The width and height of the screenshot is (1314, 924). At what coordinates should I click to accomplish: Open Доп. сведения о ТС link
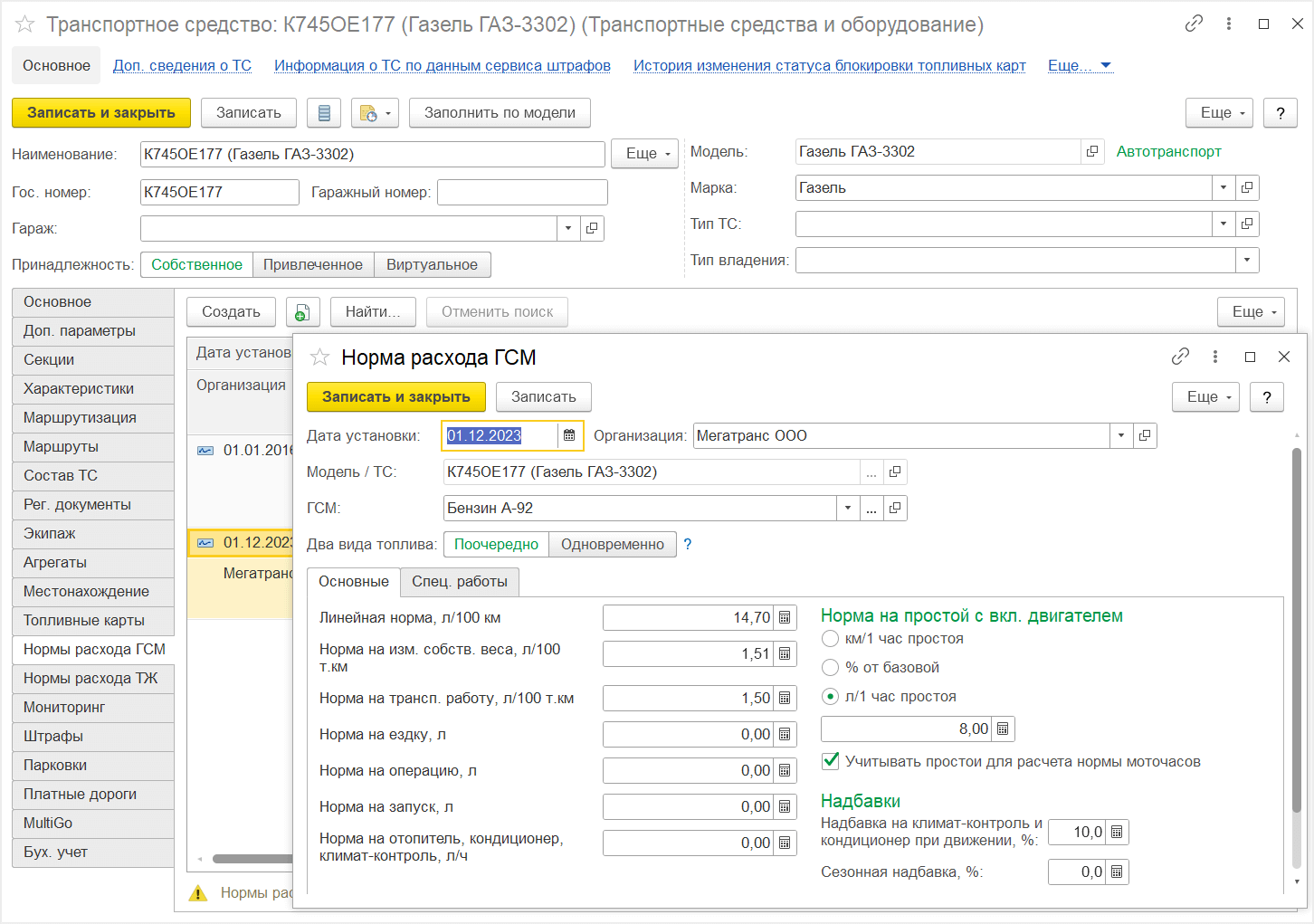click(x=182, y=65)
